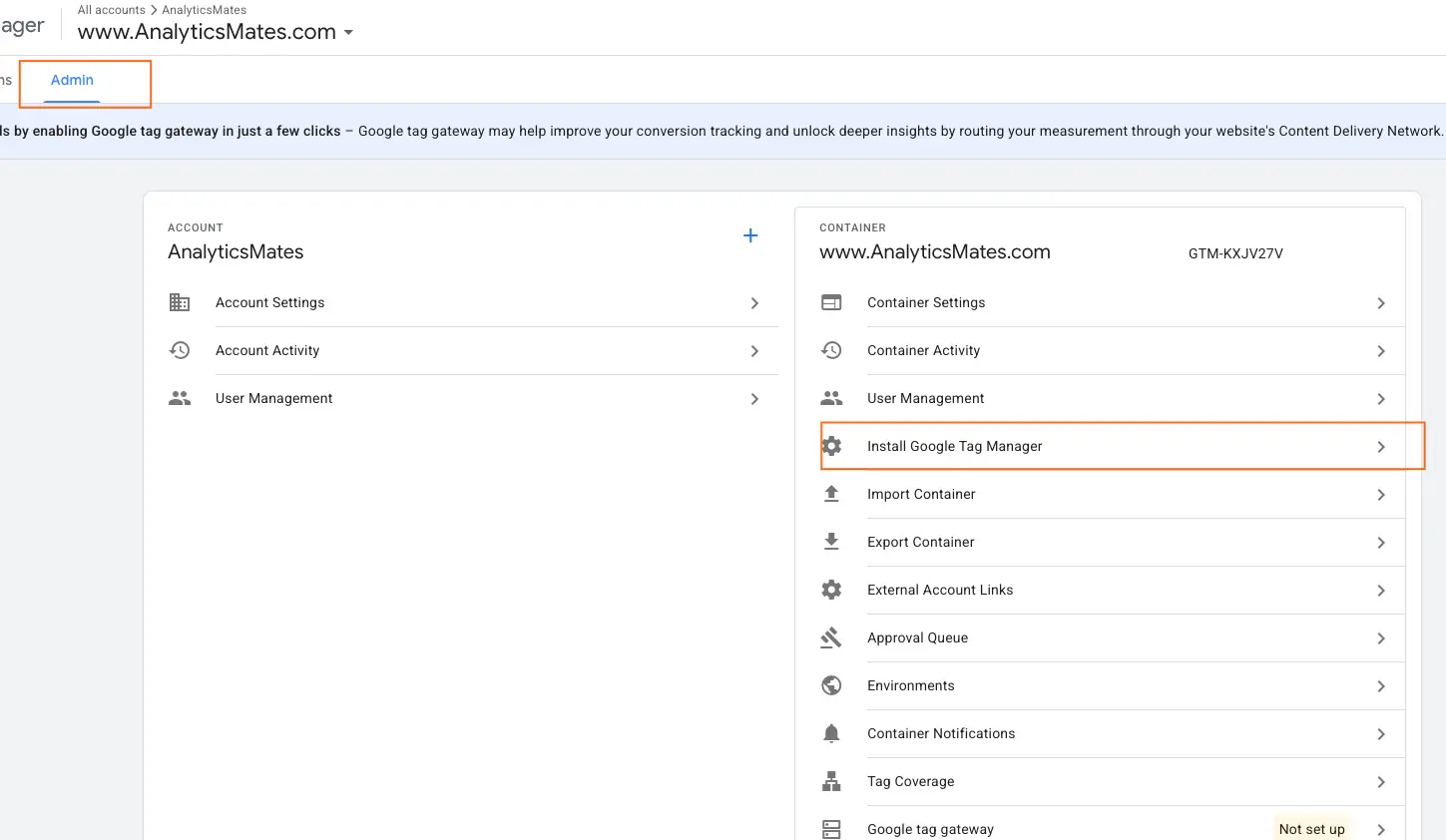Viewport: 1446px width, 840px height.
Task: Click External Account Links gear icon
Action: [x=831, y=590]
